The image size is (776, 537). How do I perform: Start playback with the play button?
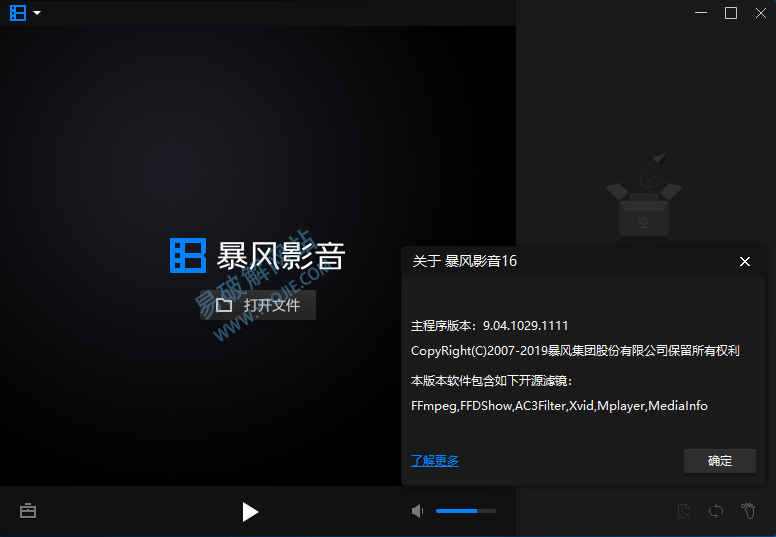pyautogui.click(x=250, y=511)
